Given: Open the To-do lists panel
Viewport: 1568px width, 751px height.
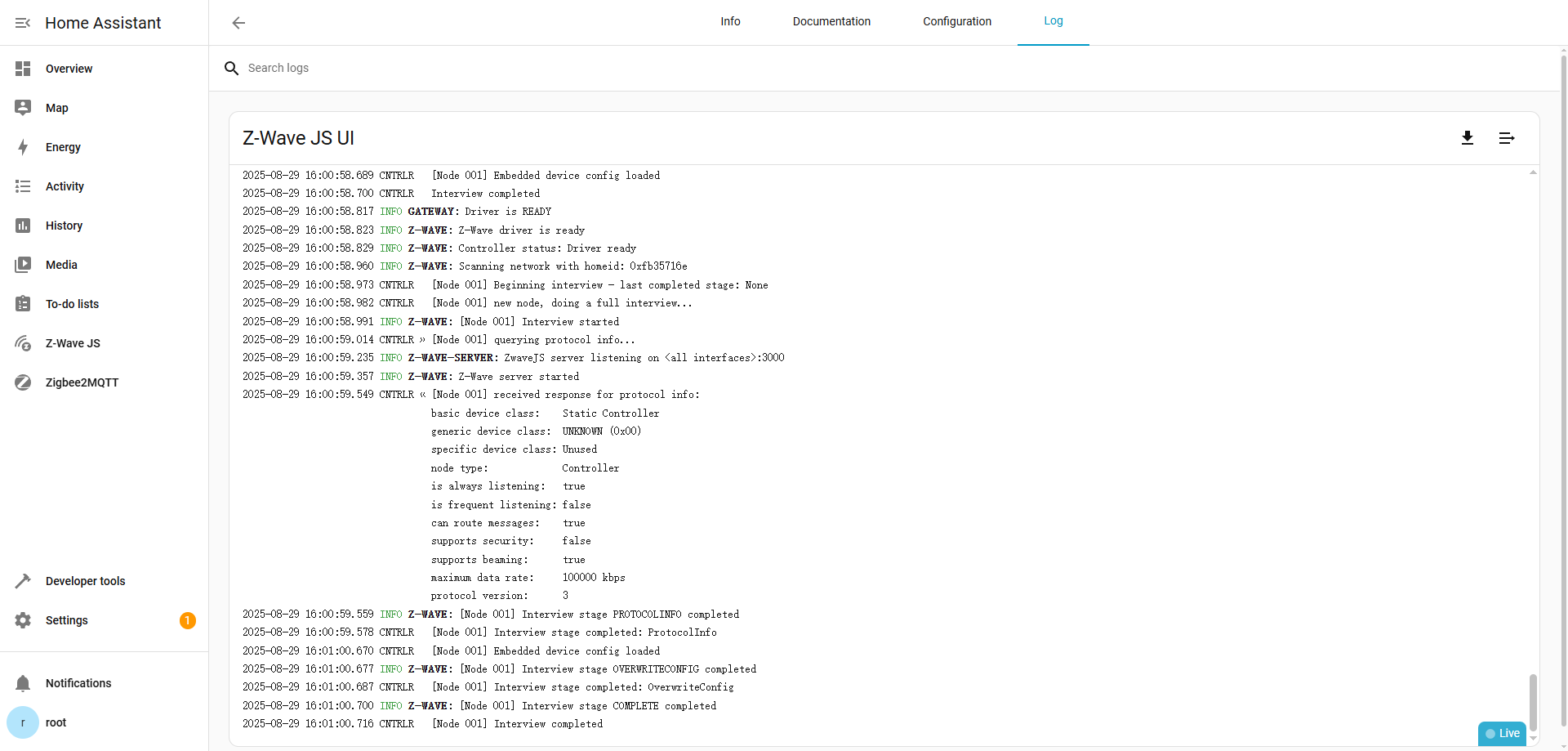Looking at the screenshot, I should pos(72,304).
